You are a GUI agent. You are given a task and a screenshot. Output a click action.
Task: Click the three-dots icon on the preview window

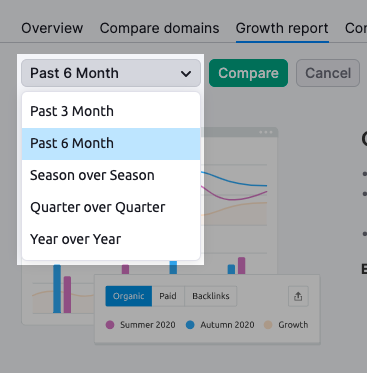pos(266,132)
